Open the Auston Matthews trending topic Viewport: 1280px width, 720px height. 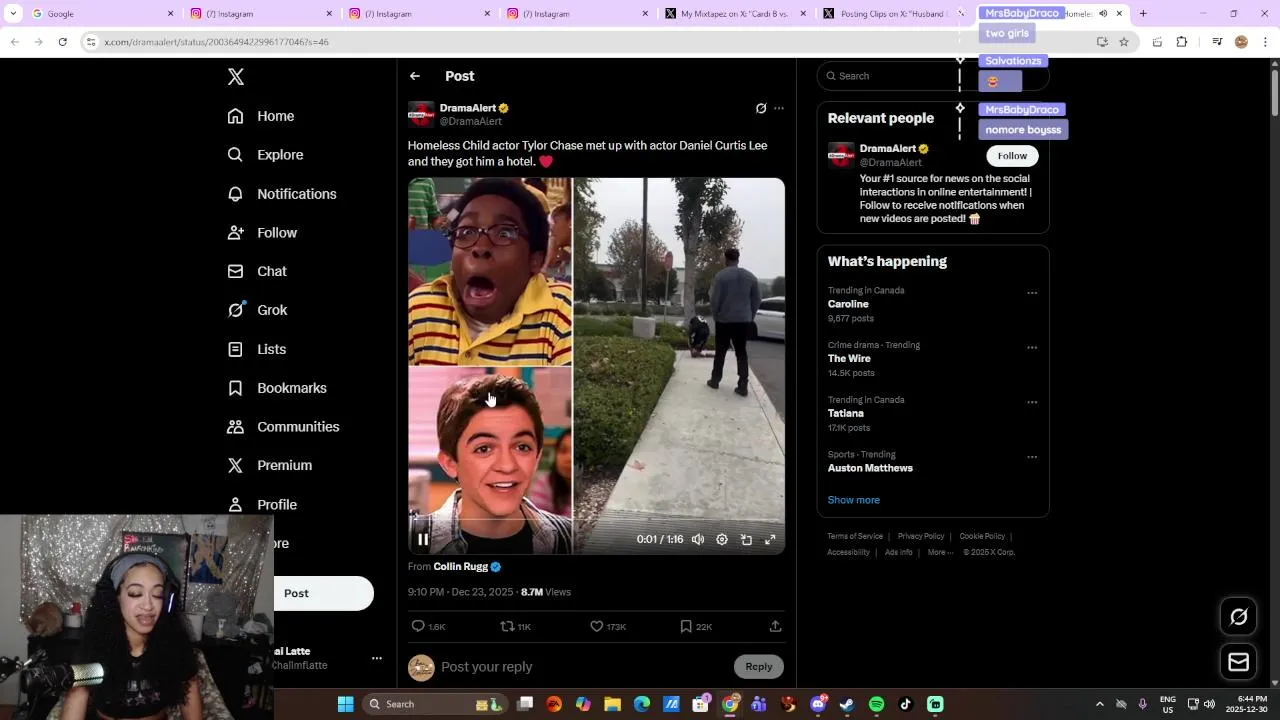point(870,468)
